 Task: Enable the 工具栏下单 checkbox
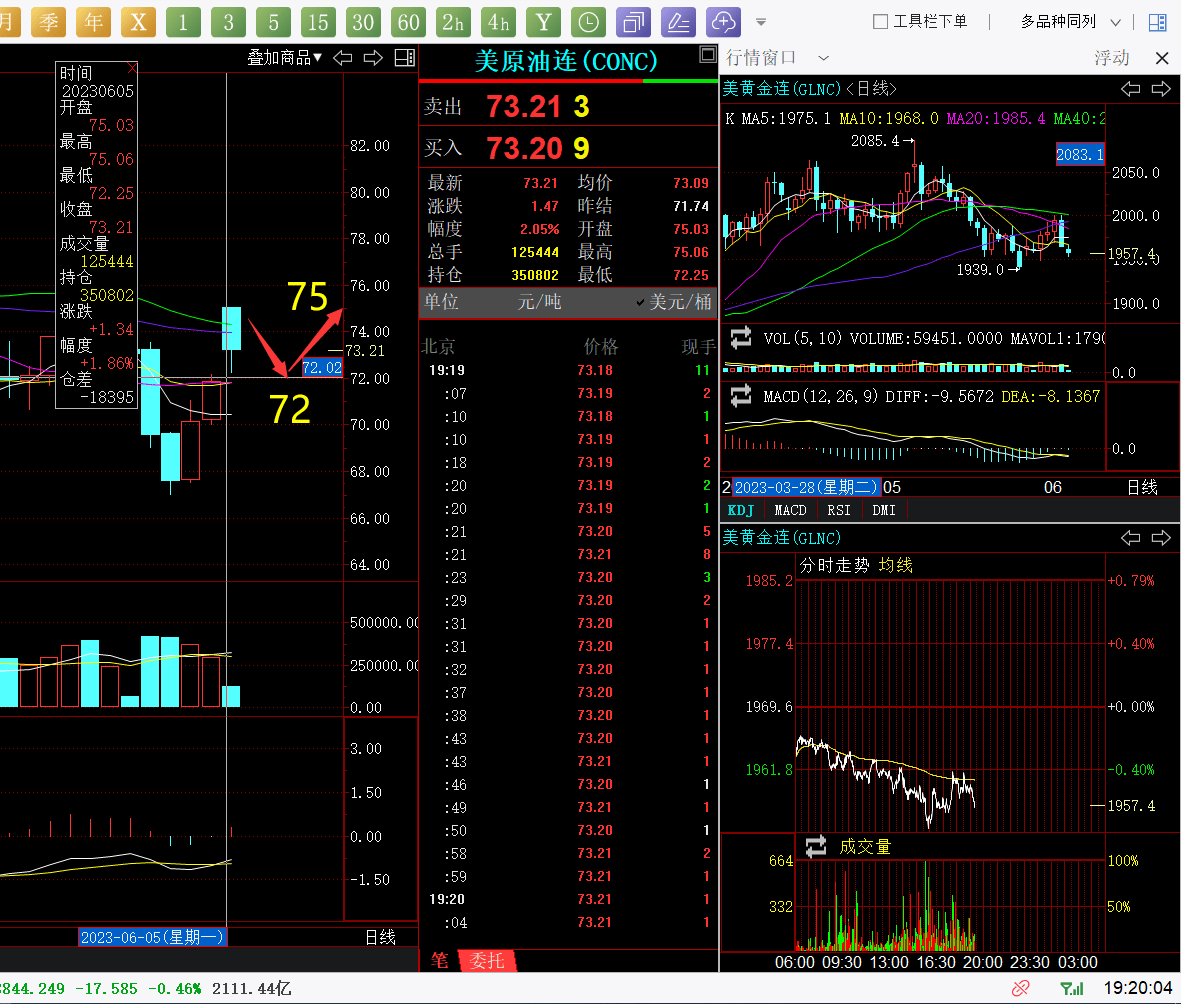click(x=881, y=22)
